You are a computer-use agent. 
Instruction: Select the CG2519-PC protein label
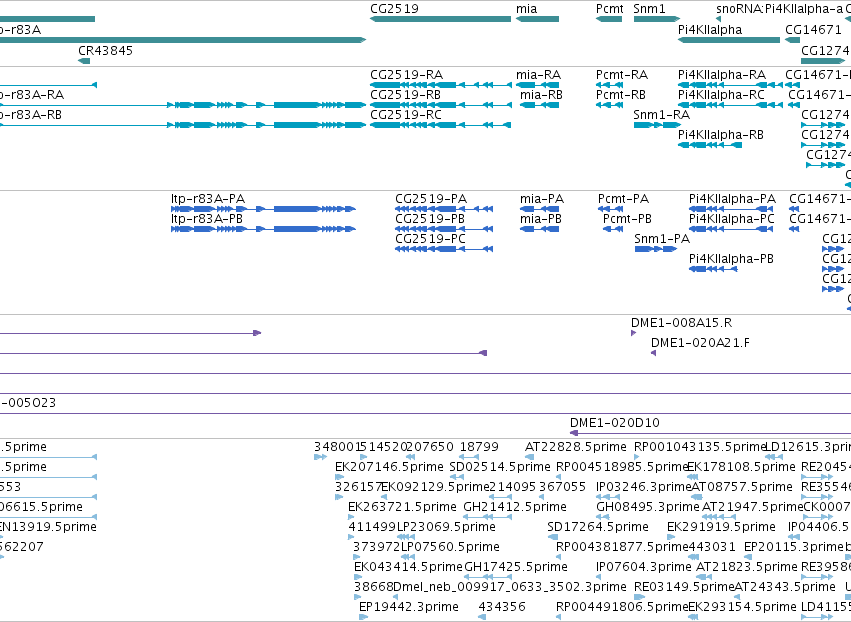pos(430,239)
